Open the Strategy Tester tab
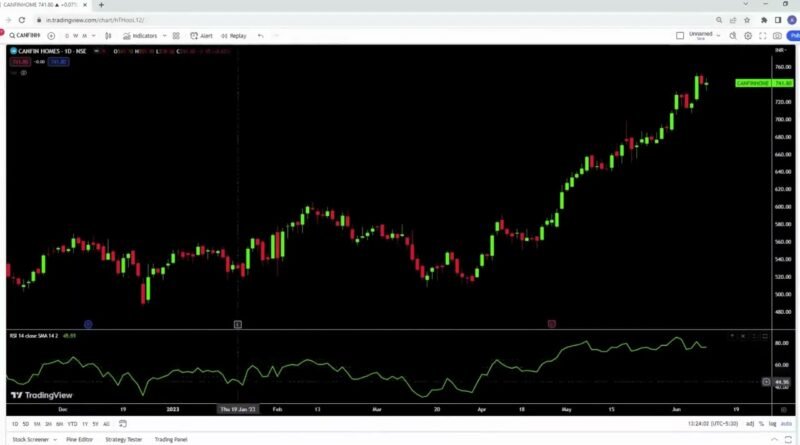Viewport: 800px width, 445px height. coord(123,439)
